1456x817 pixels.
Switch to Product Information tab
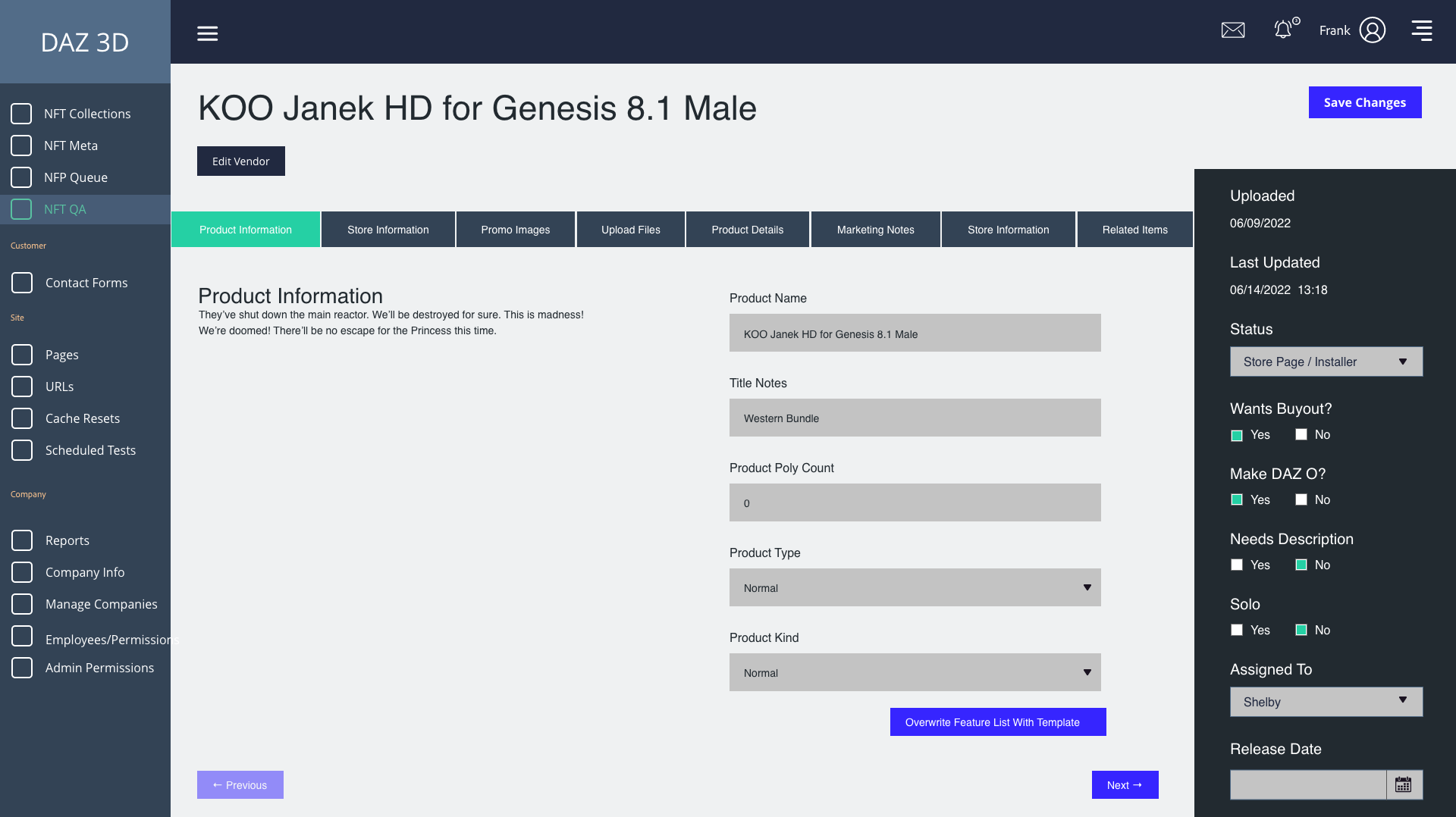[x=246, y=230]
